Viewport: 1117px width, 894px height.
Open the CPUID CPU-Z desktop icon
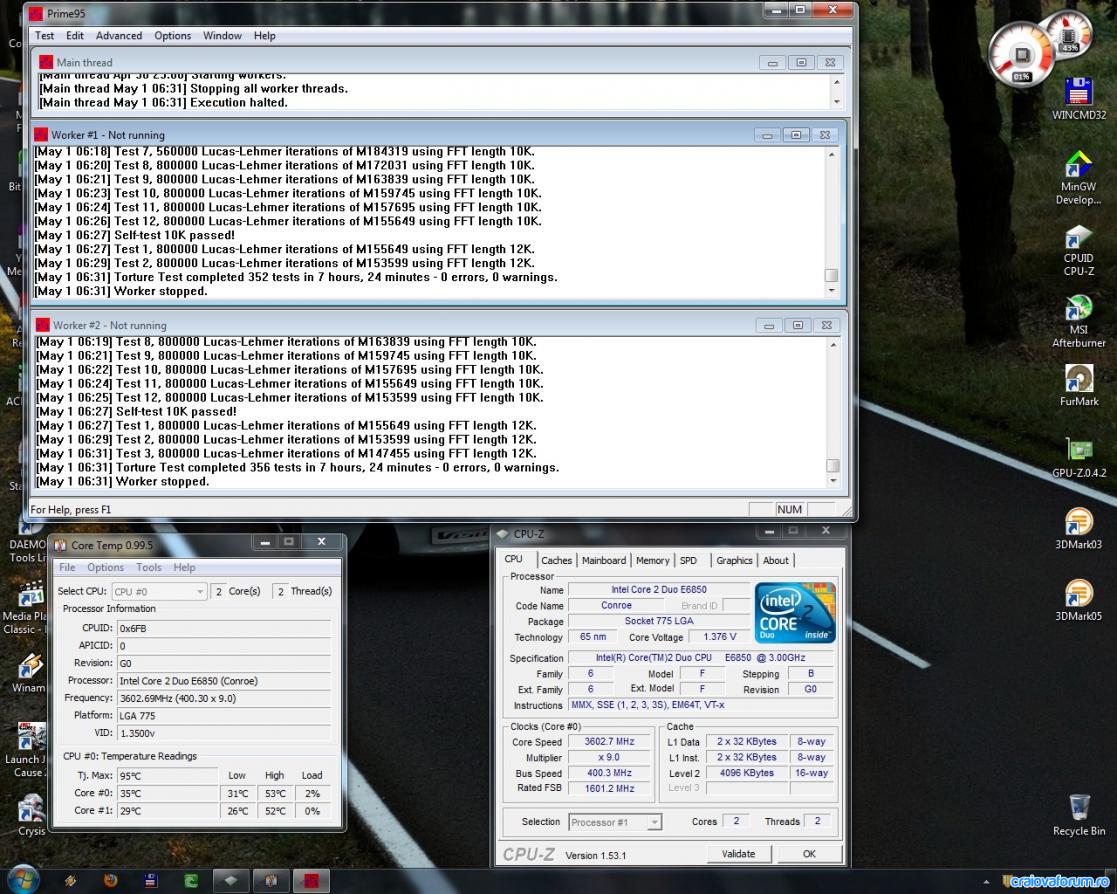[1079, 250]
